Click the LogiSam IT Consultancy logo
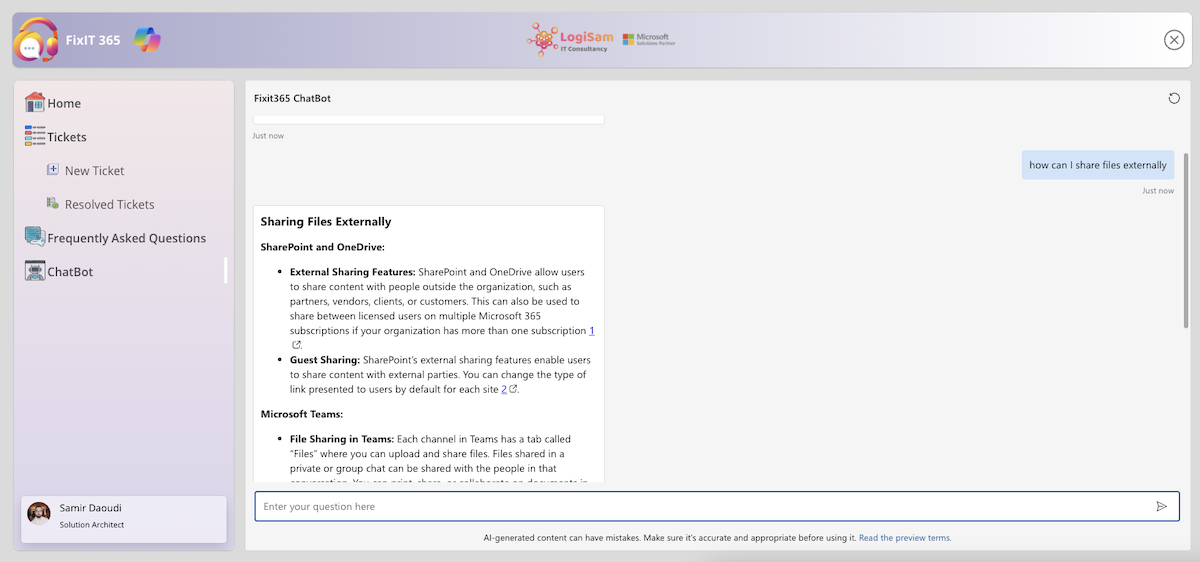1200x562 pixels. point(570,39)
